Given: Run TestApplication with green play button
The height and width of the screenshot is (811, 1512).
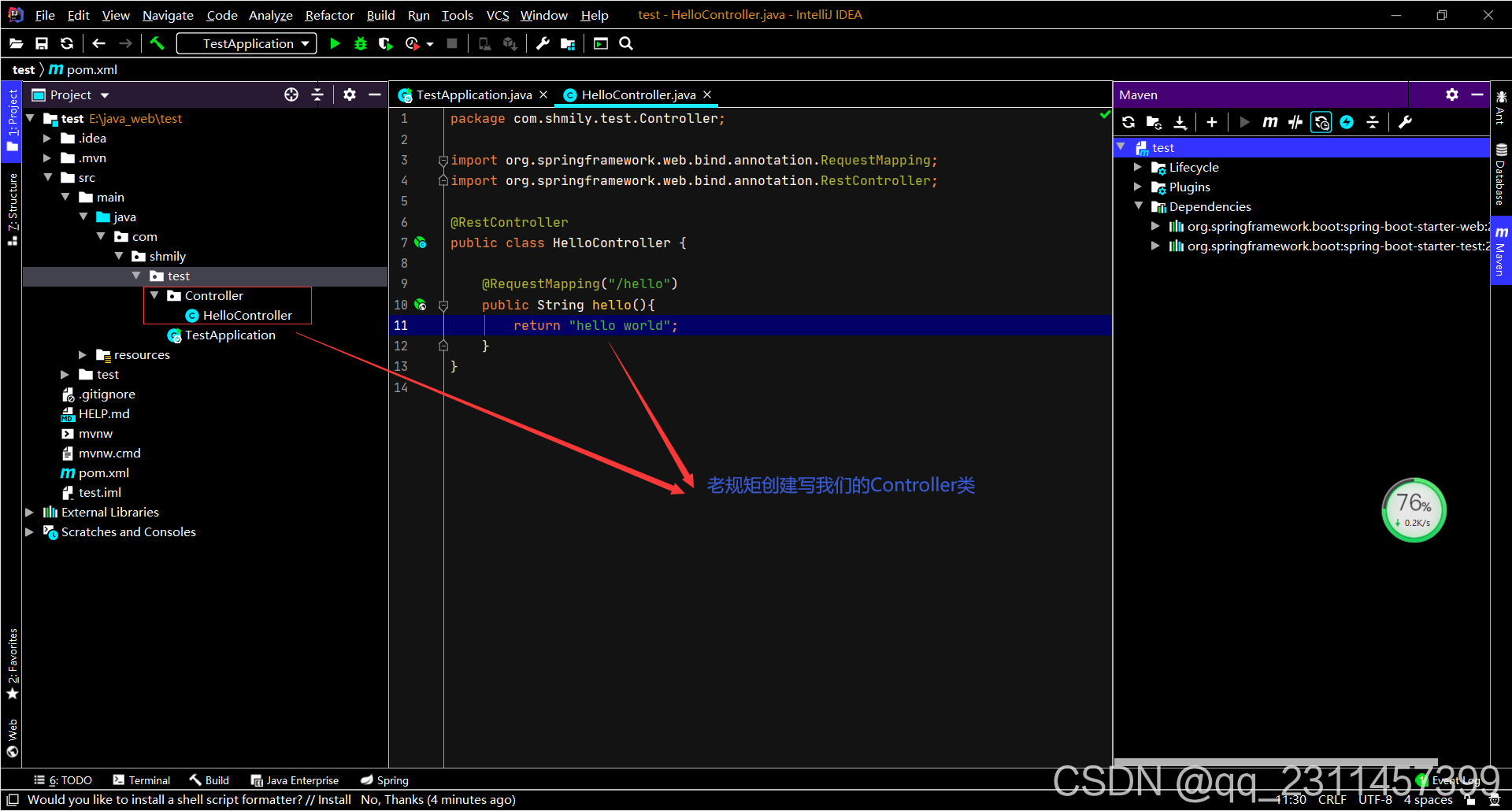Looking at the screenshot, I should coord(335,44).
